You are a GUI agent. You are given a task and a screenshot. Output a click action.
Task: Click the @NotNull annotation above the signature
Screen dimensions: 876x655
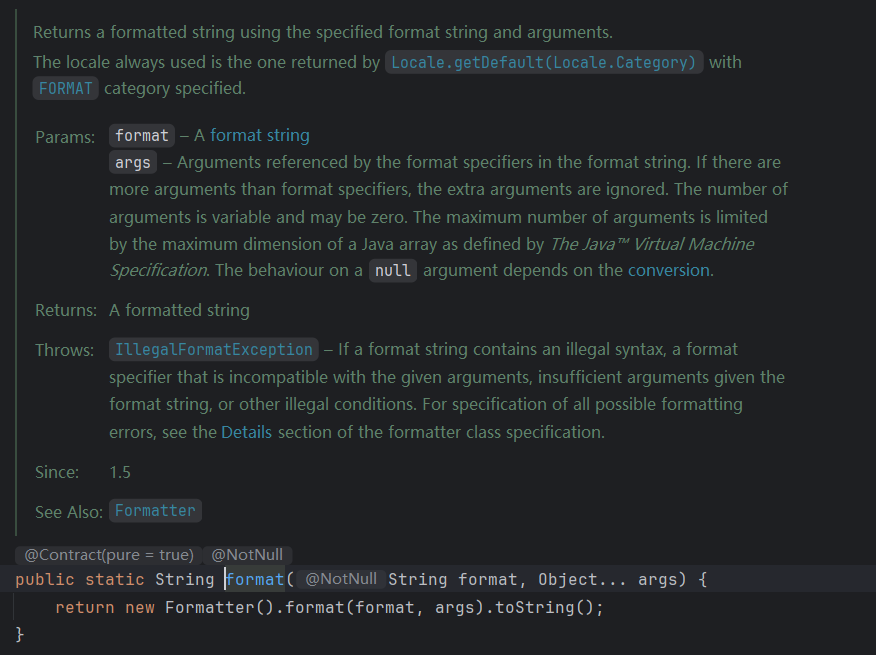246,554
